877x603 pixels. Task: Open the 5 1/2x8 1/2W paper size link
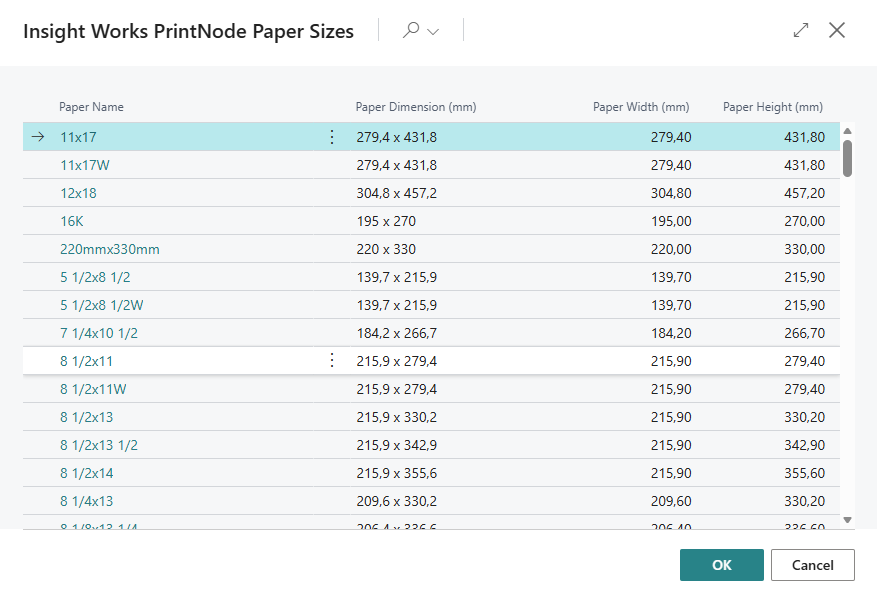click(100, 305)
